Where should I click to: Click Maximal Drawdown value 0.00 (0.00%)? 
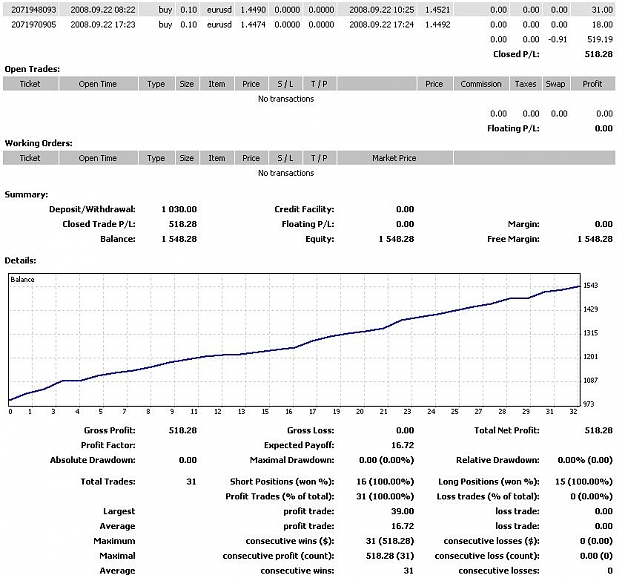pyautogui.click(x=386, y=460)
